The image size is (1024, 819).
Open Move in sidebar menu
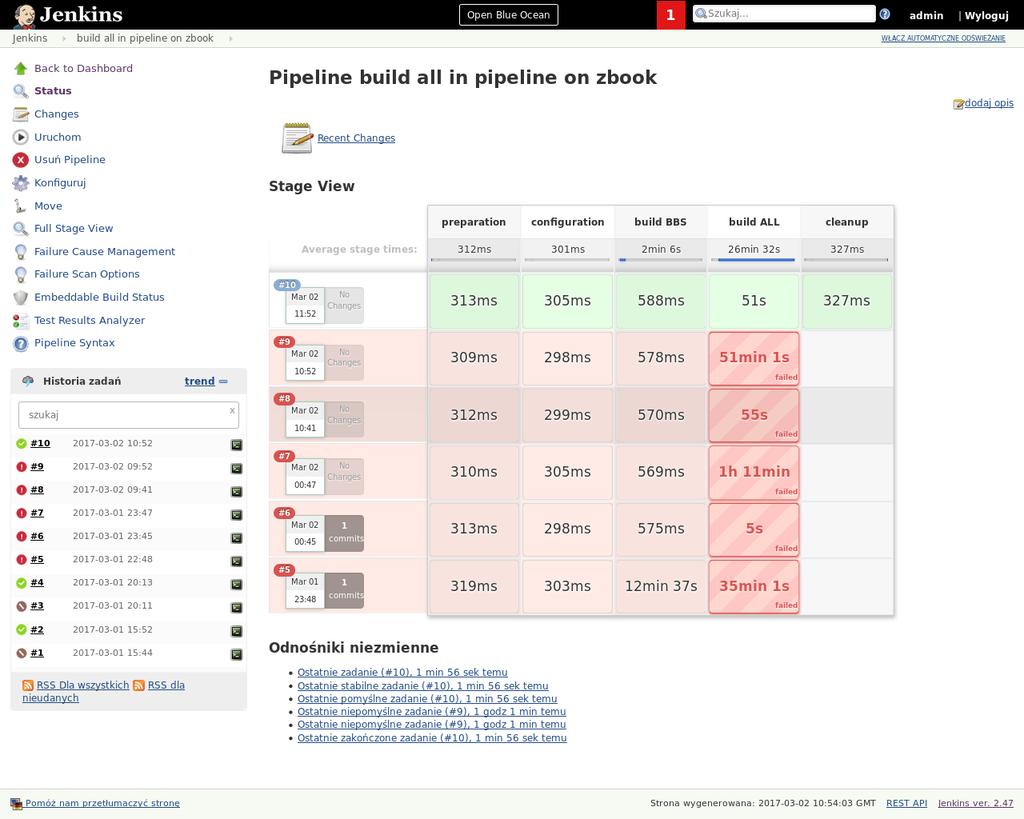tap(48, 206)
